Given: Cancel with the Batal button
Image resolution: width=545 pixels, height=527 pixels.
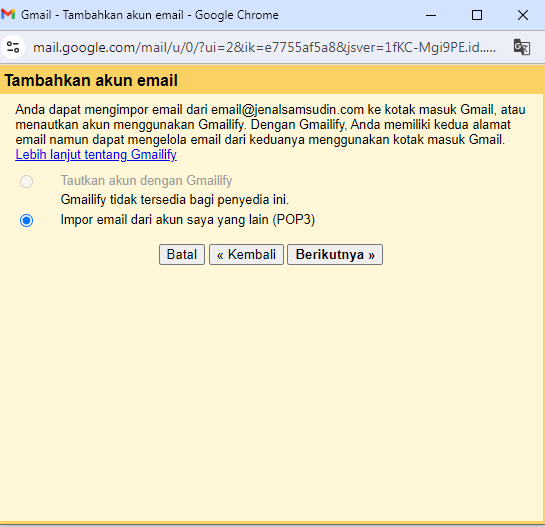Looking at the screenshot, I should (182, 254).
